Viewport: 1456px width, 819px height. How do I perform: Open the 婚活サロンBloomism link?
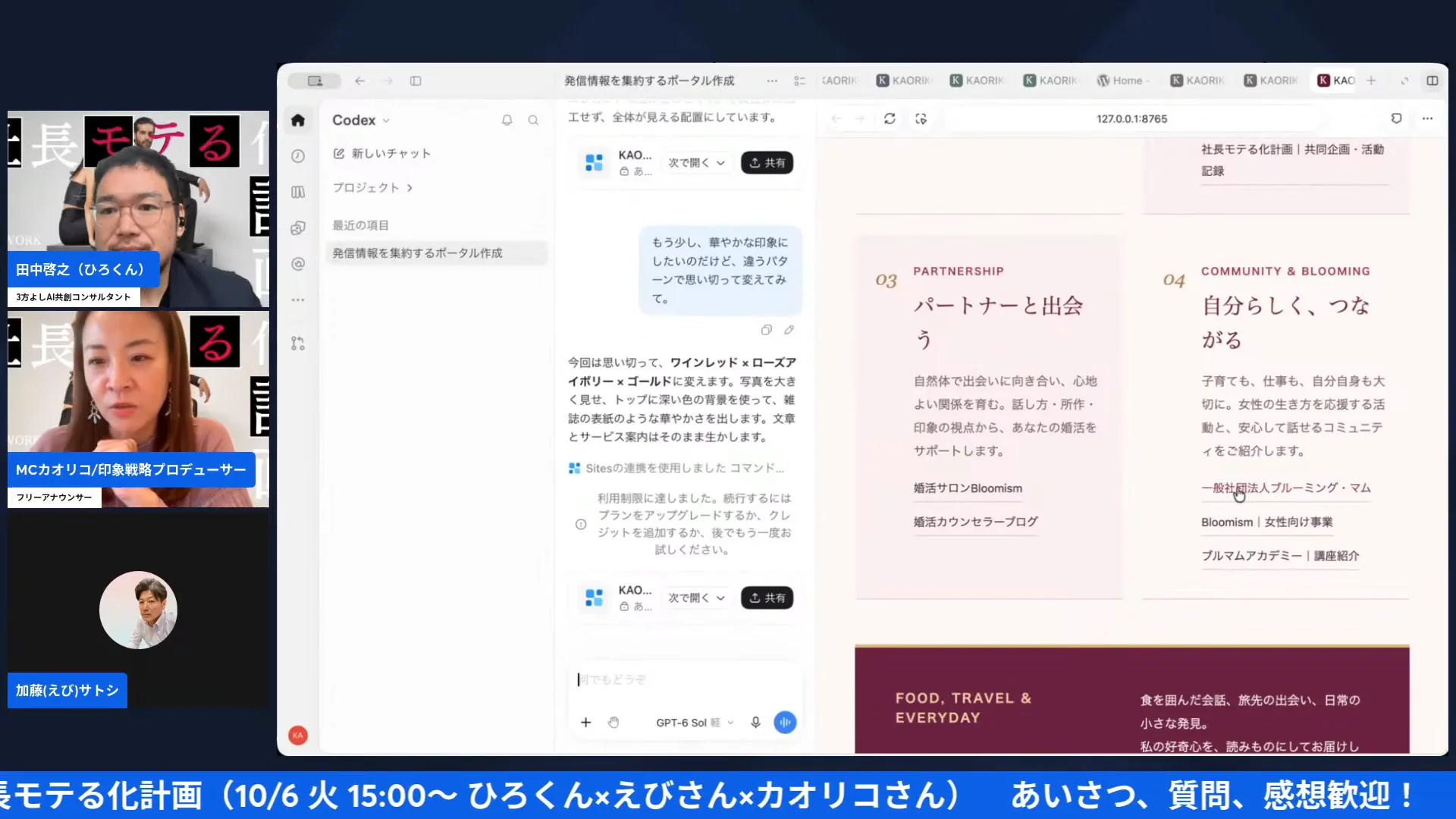pyautogui.click(x=968, y=488)
